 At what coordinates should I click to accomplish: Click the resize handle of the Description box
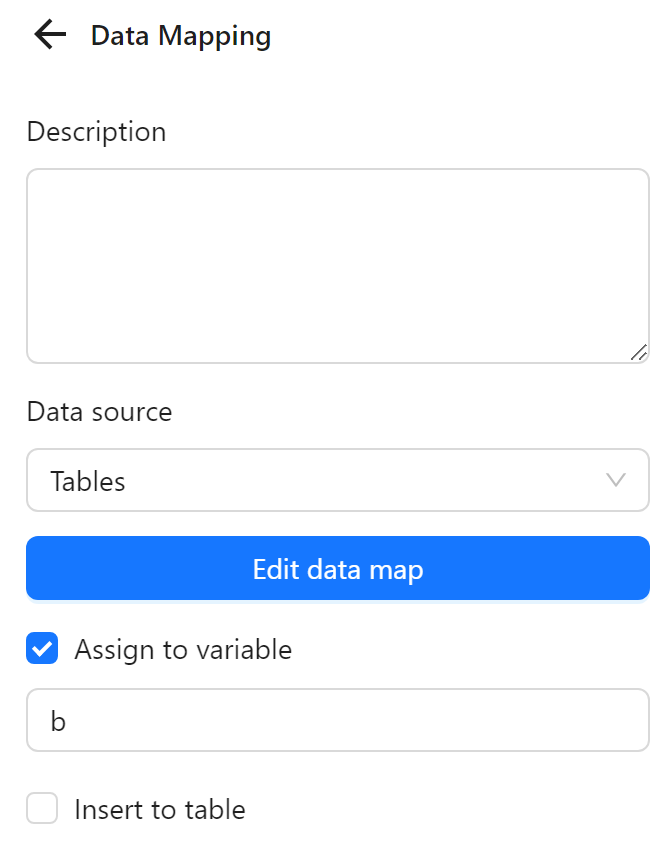pos(641,351)
